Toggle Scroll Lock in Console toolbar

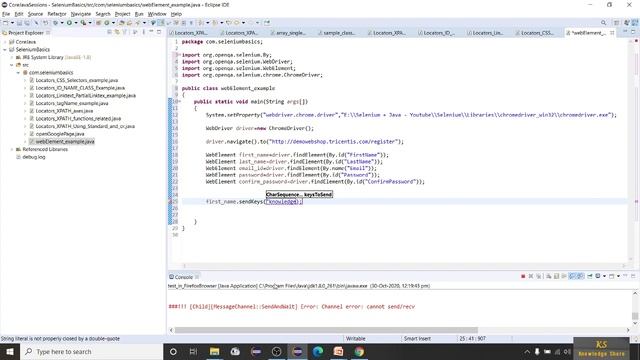[x=556, y=276]
